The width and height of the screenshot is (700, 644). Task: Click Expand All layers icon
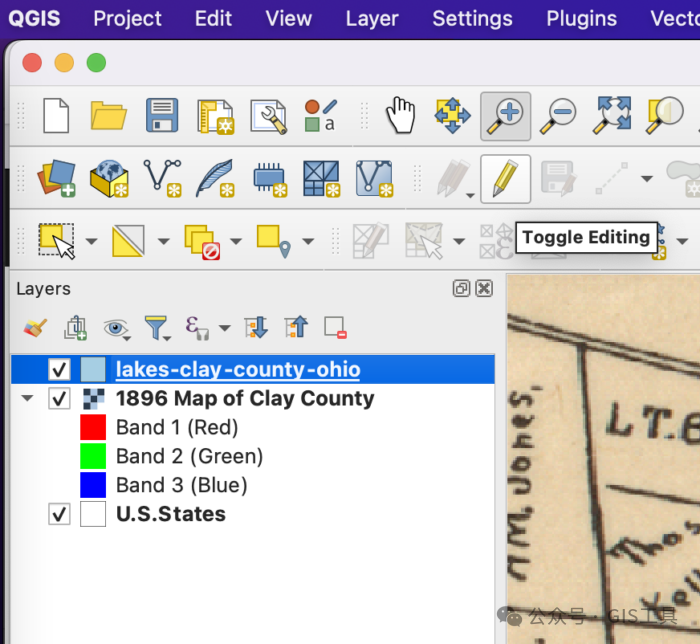coord(256,328)
